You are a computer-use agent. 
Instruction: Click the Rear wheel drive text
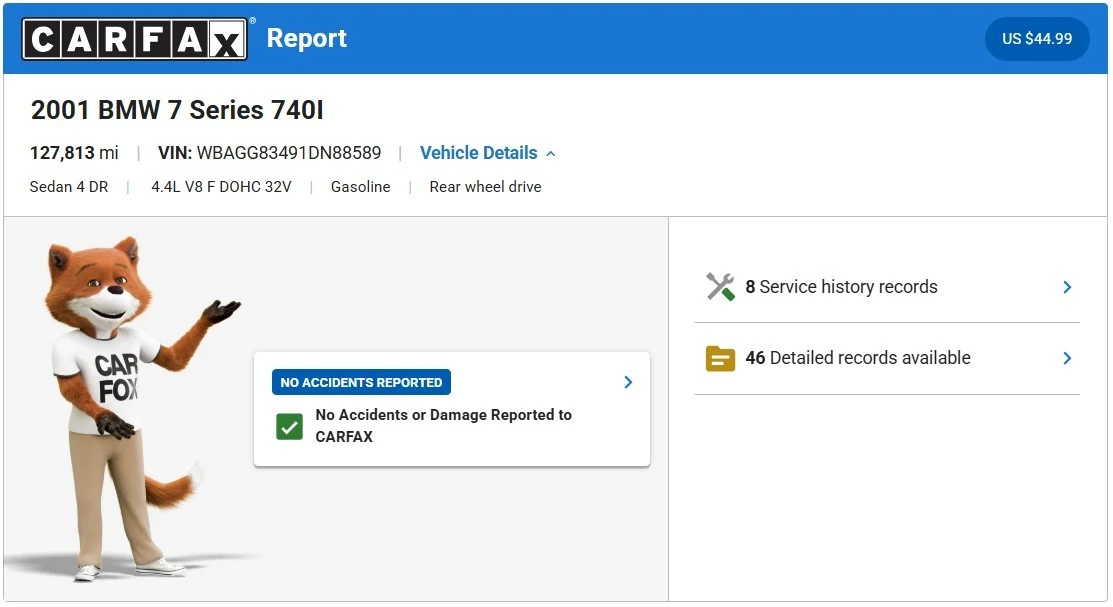[486, 187]
